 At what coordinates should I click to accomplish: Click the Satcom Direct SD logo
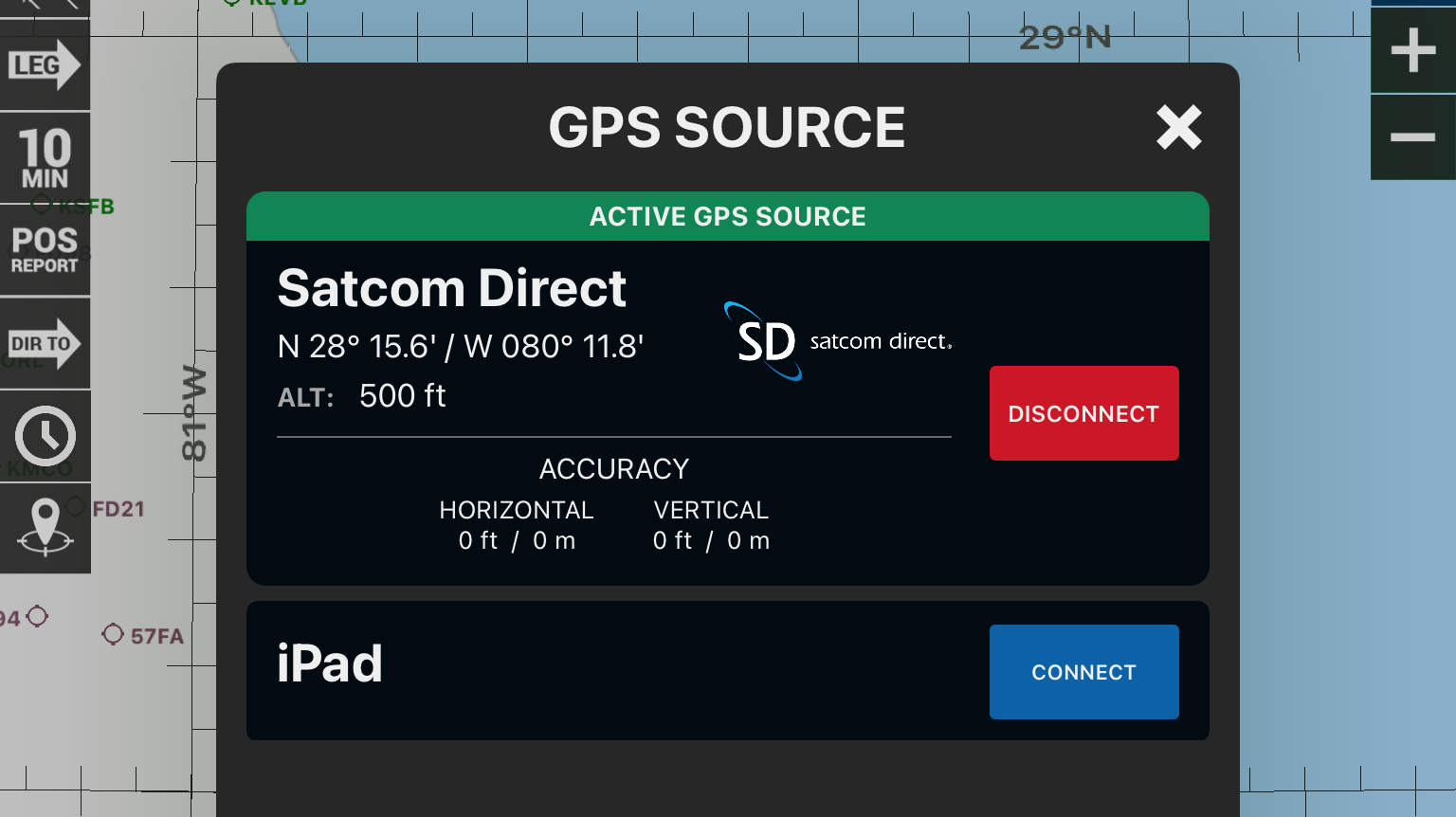[x=763, y=341]
